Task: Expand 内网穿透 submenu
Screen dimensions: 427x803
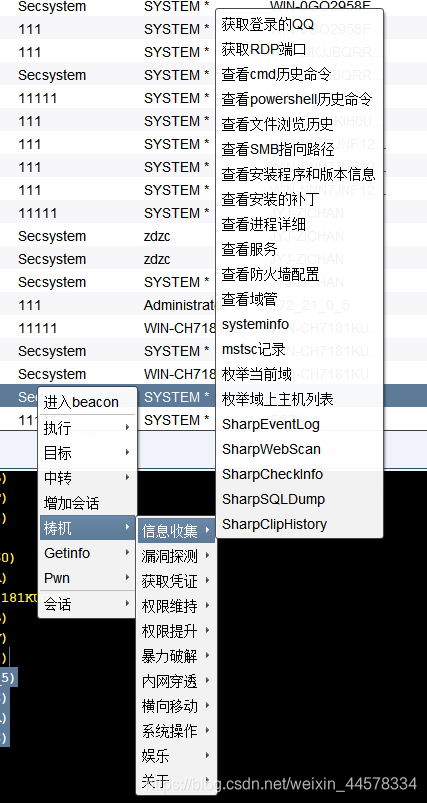Action: 176,681
